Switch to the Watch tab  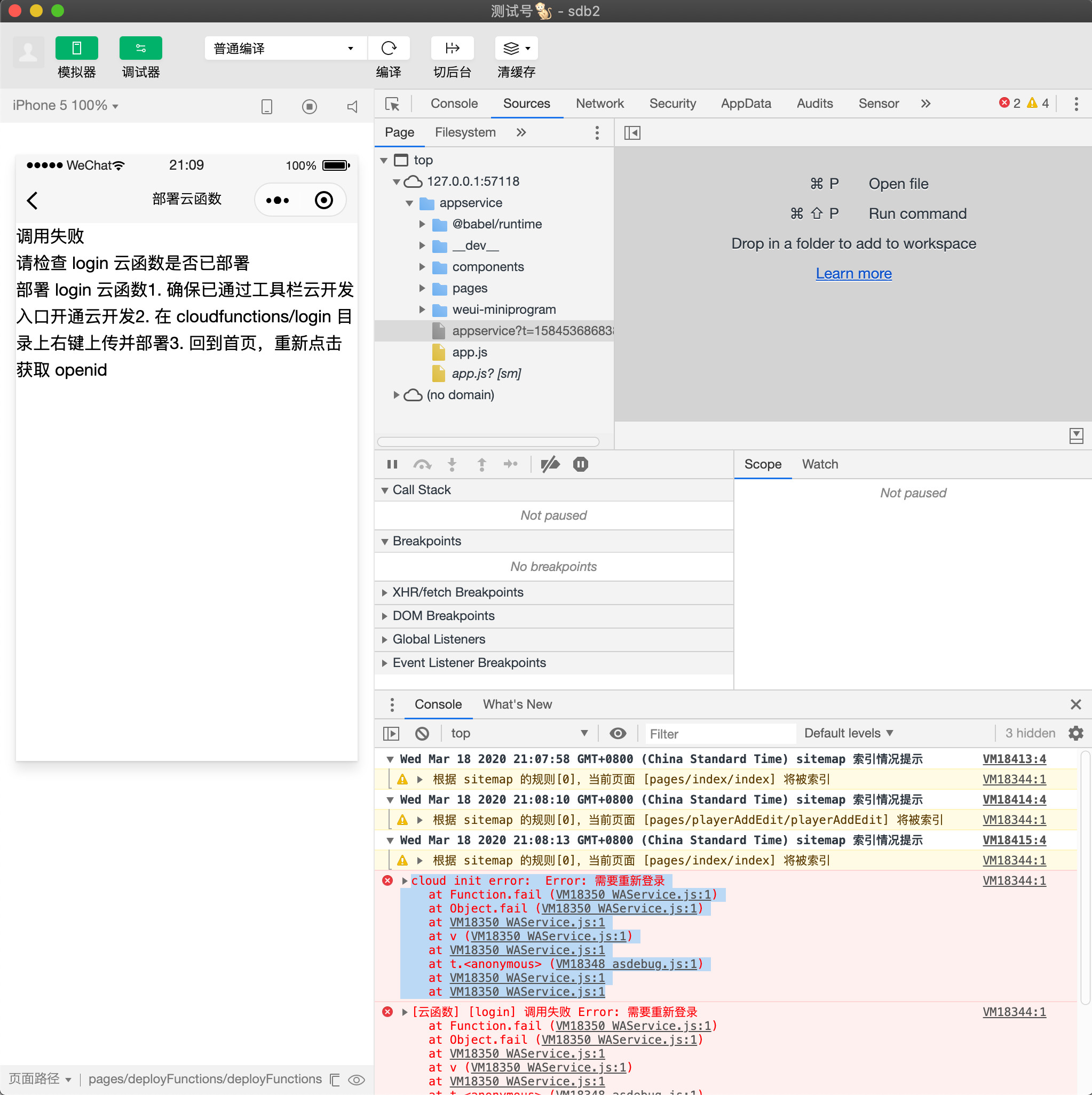tap(819, 464)
